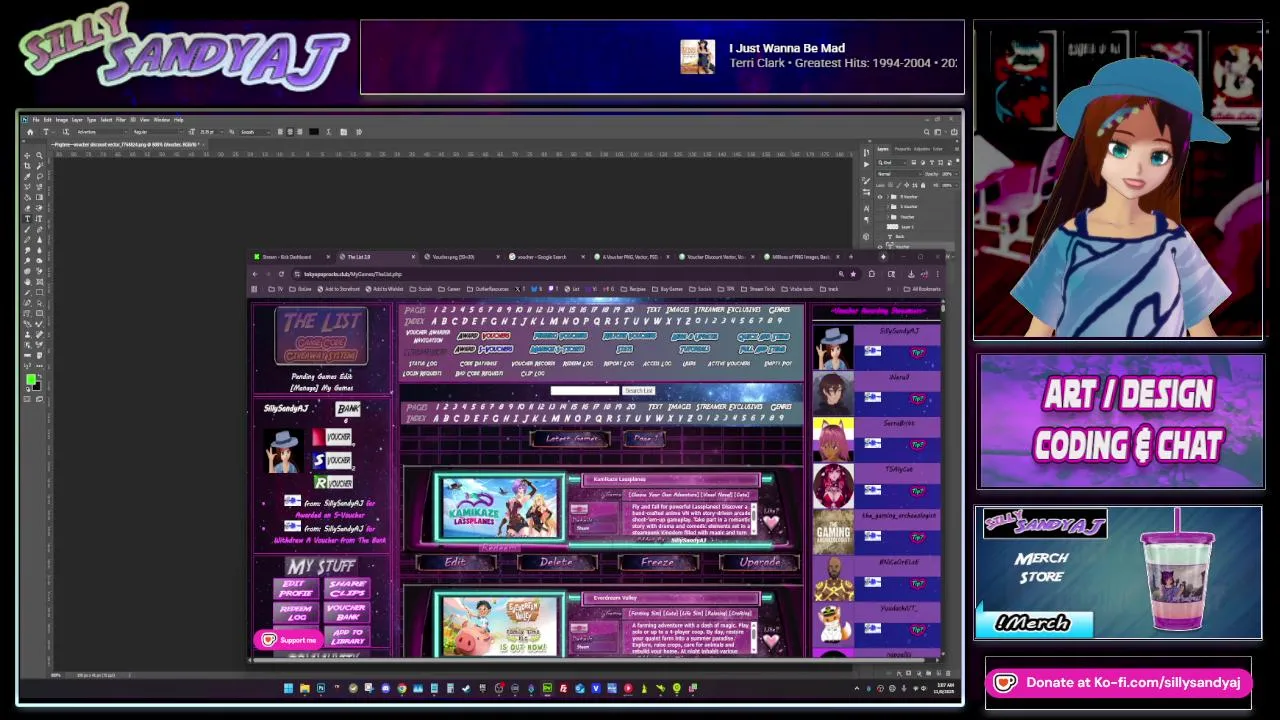Click the green foreground color swatch
The width and height of the screenshot is (1280, 720).
click(x=30, y=379)
